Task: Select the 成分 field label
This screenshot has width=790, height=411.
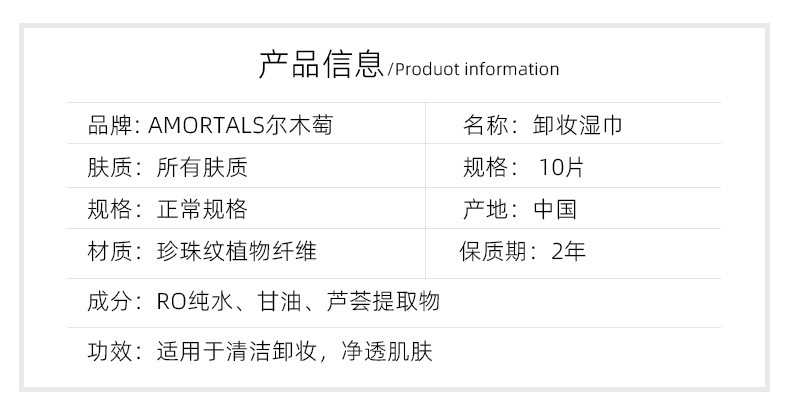Action: [x=109, y=301]
